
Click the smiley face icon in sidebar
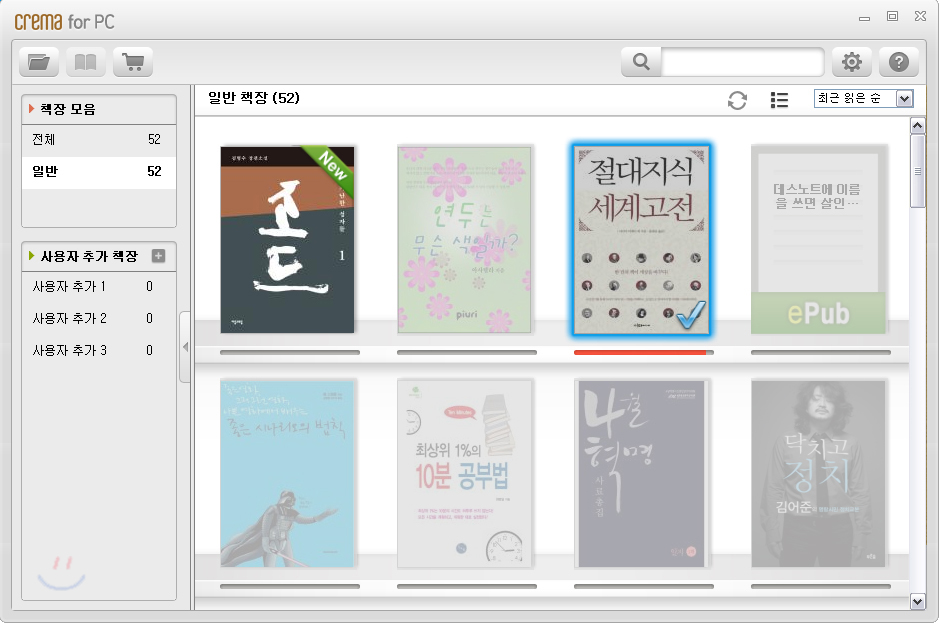(x=61, y=573)
